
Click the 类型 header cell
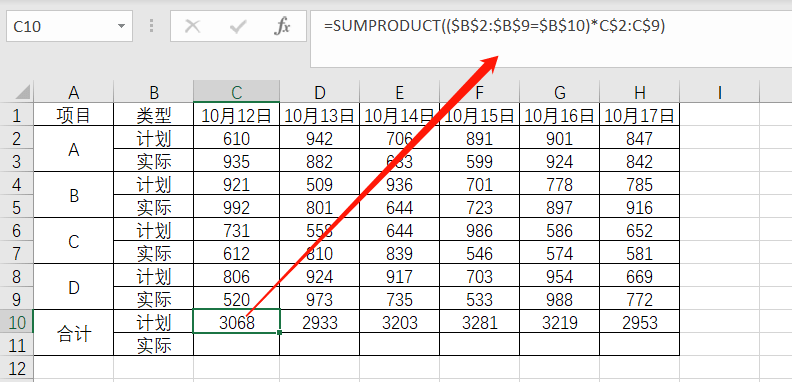[x=154, y=115]
